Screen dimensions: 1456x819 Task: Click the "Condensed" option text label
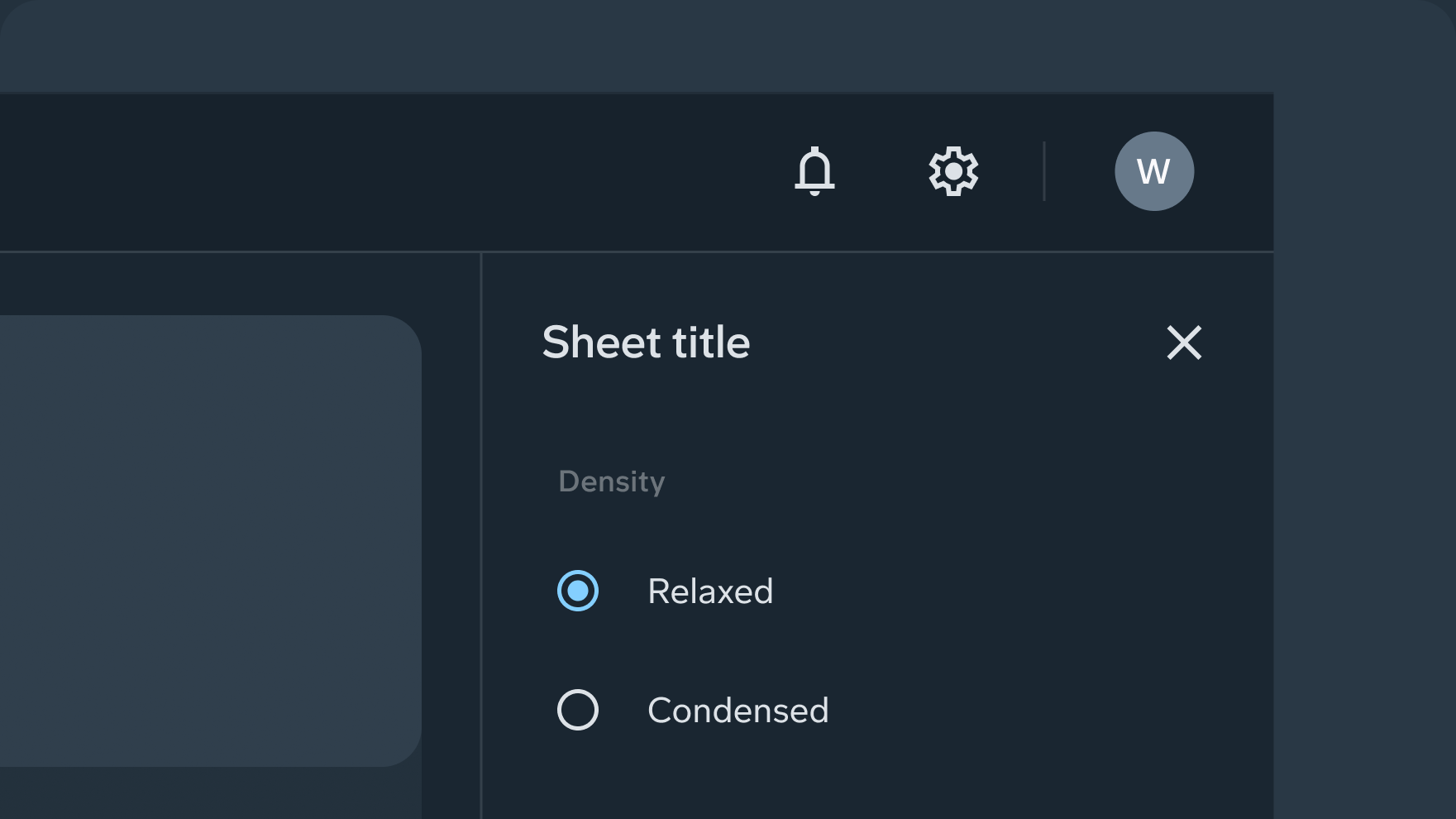(738, 711)
